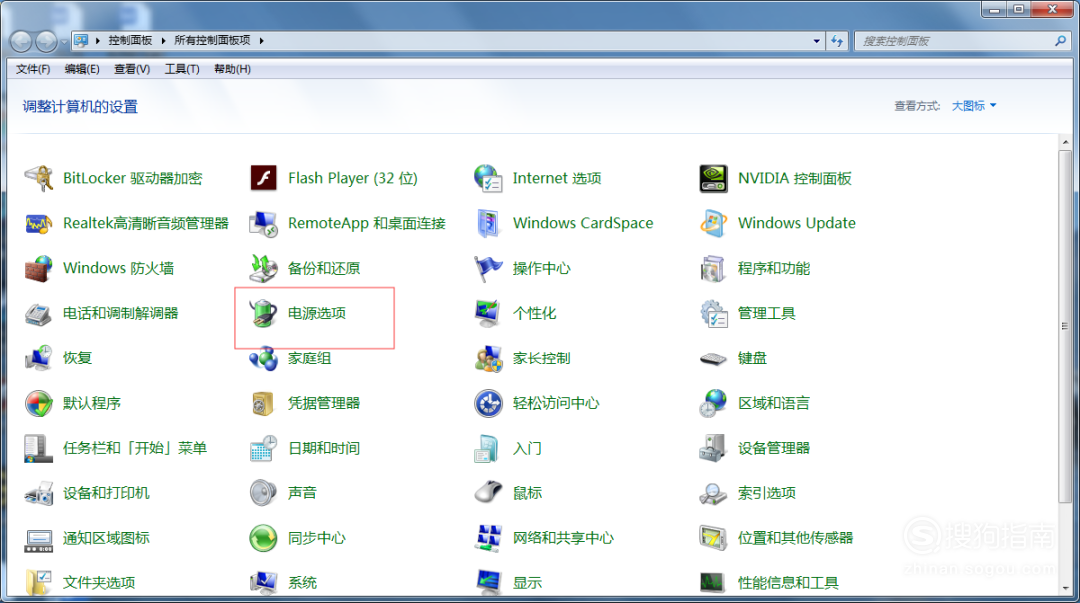Image resolution: width=1080 pixels, height=603 pixels.
Task: Open the 位置和其他传感器 link
Action: coord(796,538)
